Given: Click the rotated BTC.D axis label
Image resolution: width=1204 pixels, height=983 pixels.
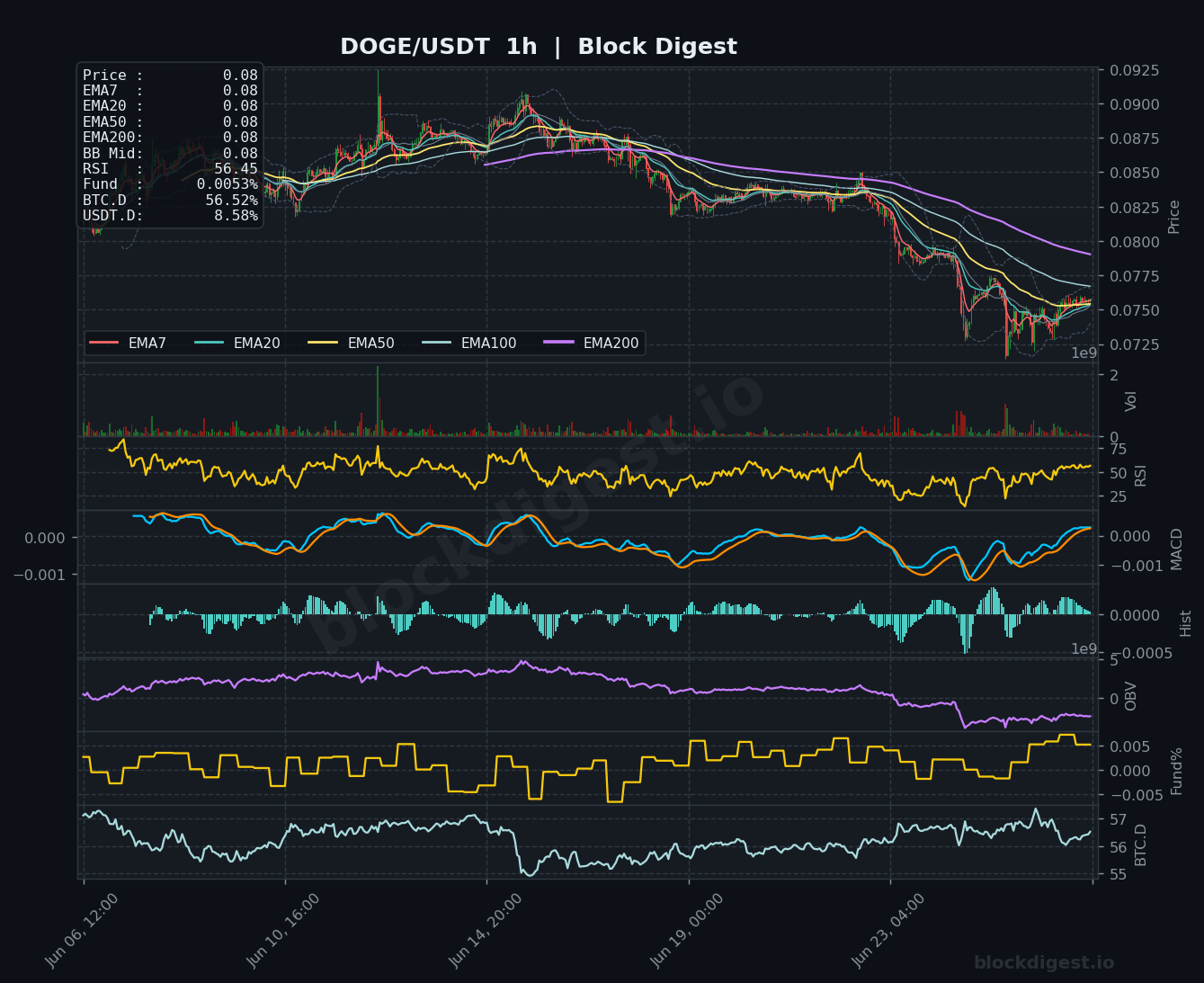Looking at the screenshot, I should pos(1141,844).
